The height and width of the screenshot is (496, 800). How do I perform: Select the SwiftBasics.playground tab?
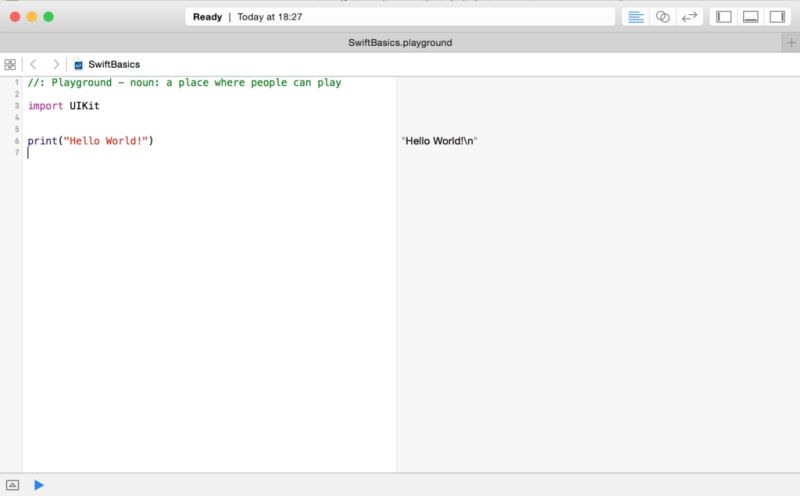(400, 43)
